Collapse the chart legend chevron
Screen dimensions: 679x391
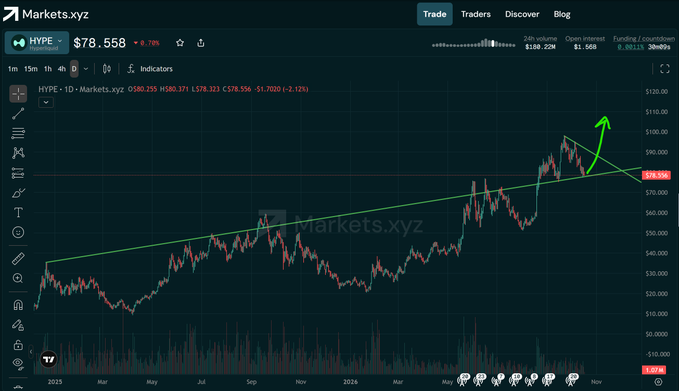click(46, 102)
